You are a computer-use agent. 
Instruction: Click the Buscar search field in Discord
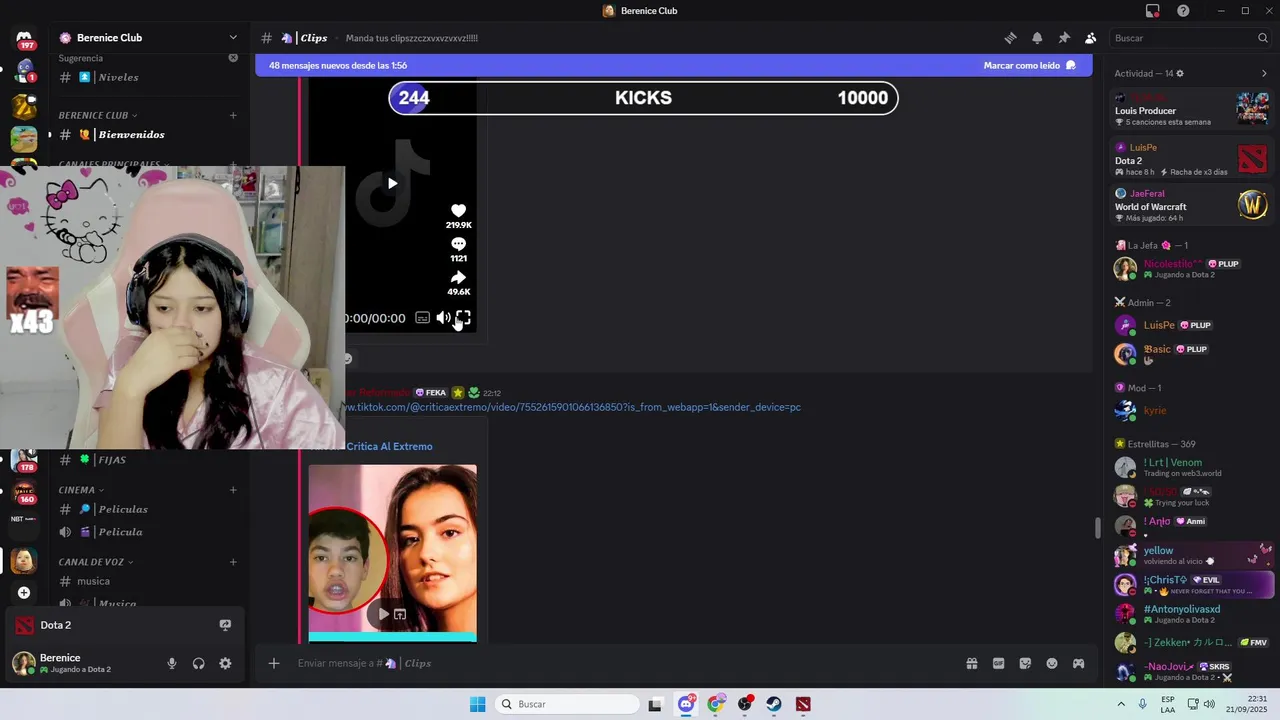tap(1191, 38)
